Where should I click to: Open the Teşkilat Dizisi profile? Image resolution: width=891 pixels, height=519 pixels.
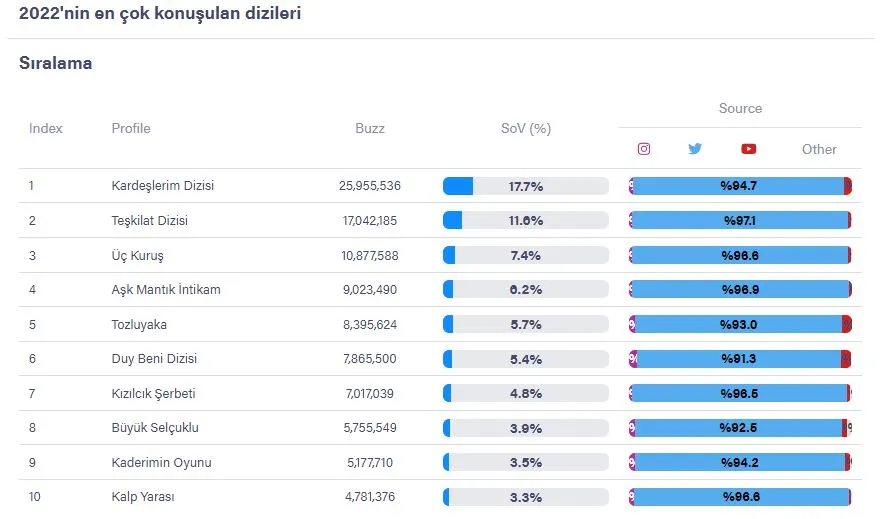149,221
